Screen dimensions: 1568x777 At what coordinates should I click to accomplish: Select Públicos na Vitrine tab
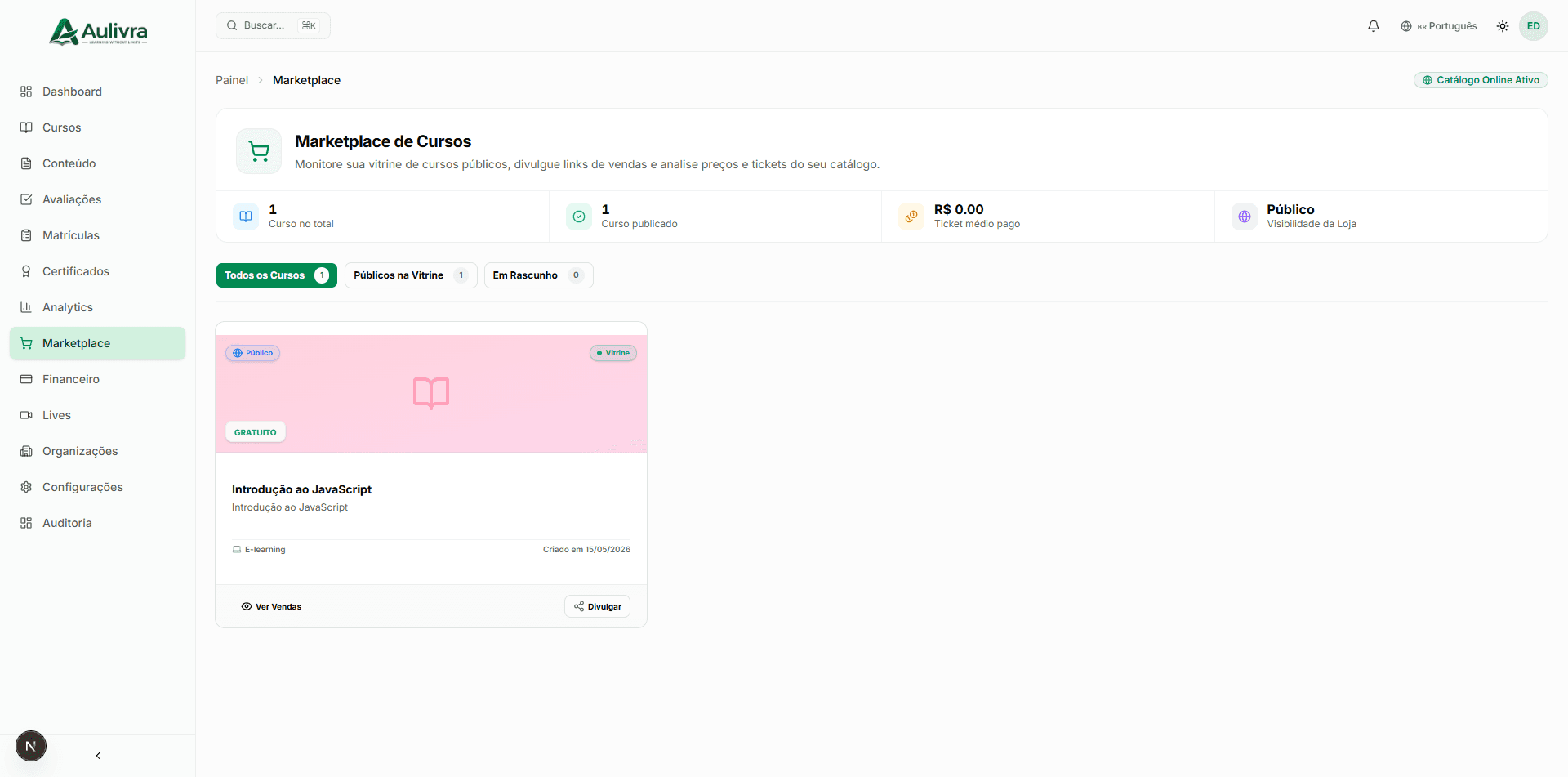pos(411,275)
